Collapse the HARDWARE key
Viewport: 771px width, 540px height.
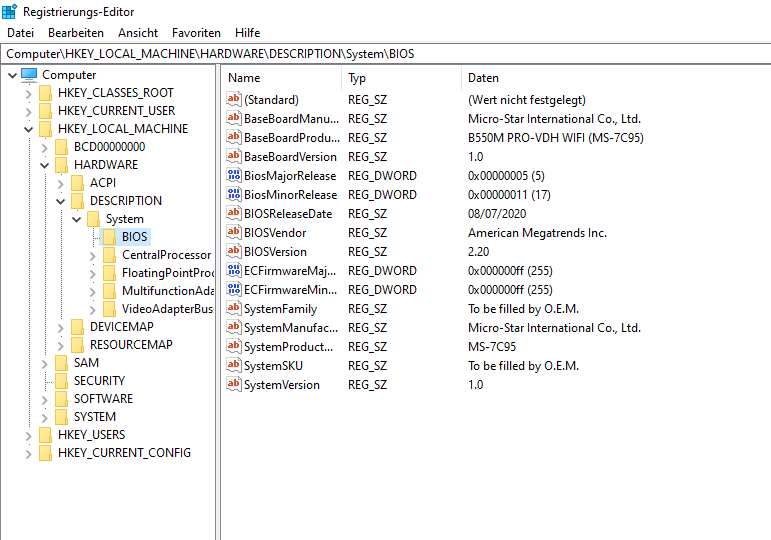click(x=45, y=165)
